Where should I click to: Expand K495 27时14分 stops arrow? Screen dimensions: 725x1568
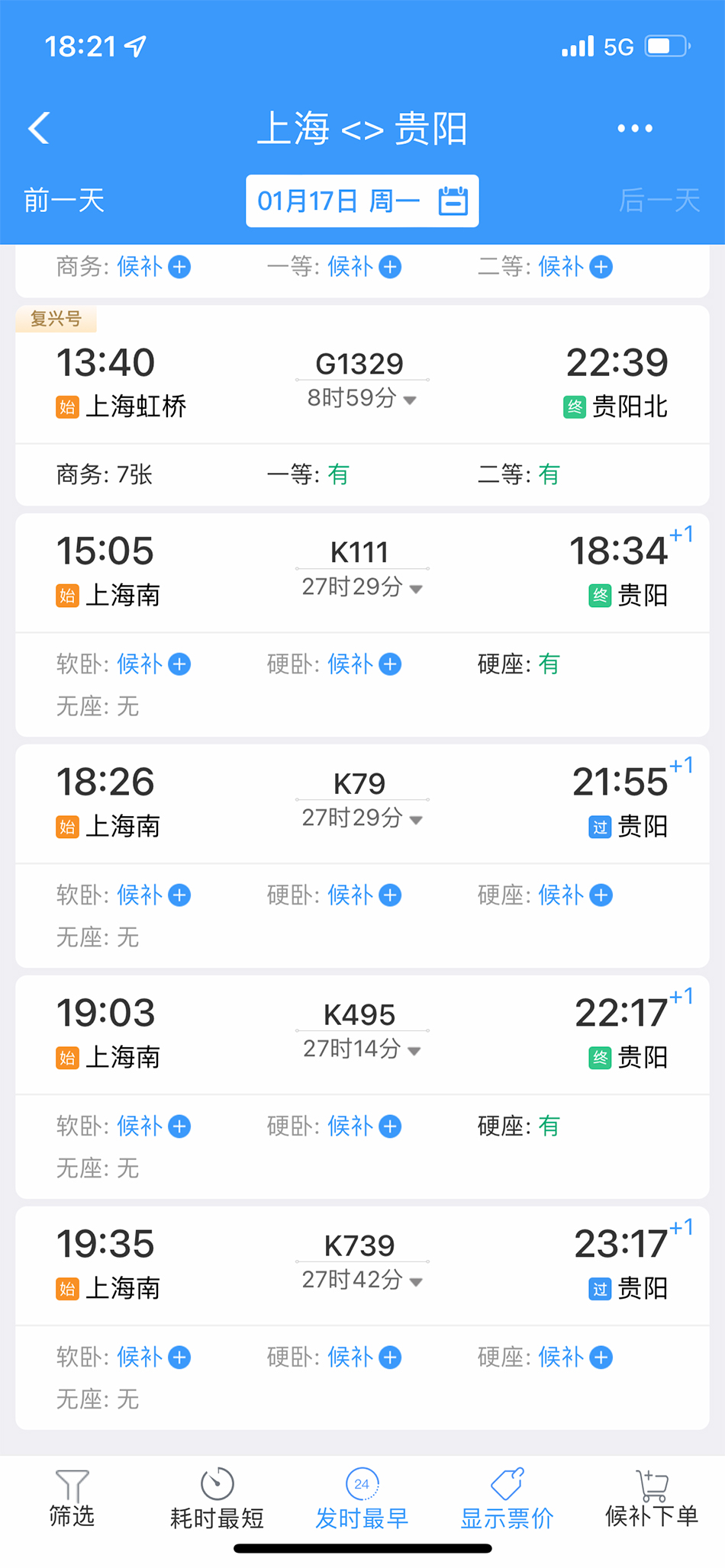pyautogui.click(x=414, y=1051)
